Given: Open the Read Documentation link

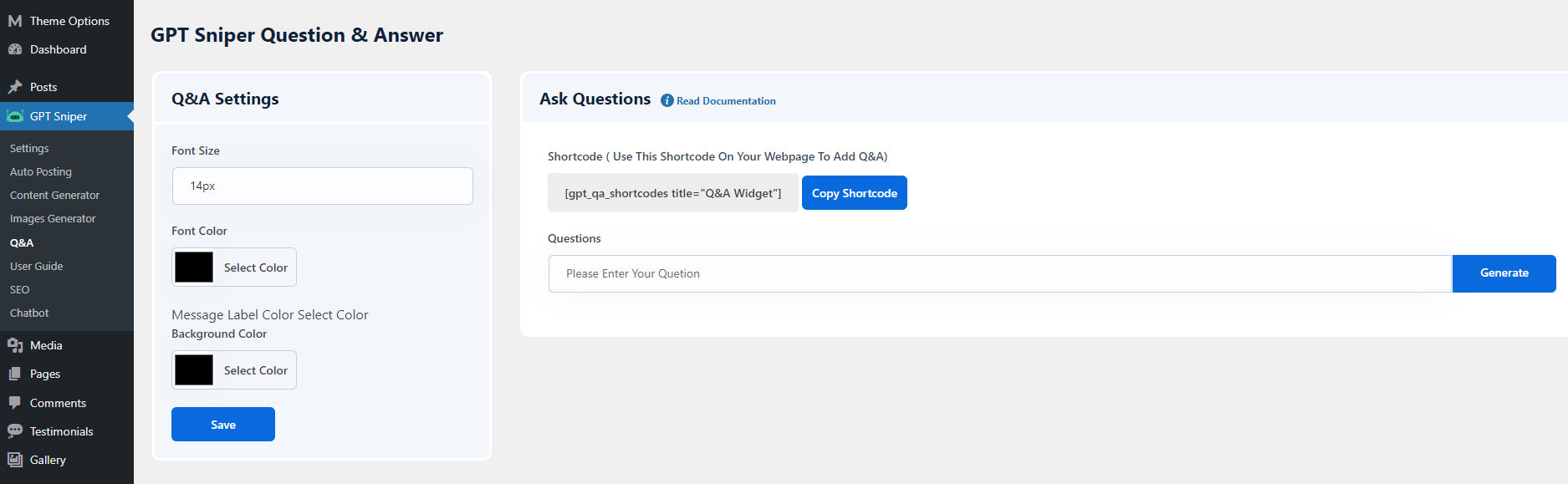Looking at the screenshot, I should point(726,101).
